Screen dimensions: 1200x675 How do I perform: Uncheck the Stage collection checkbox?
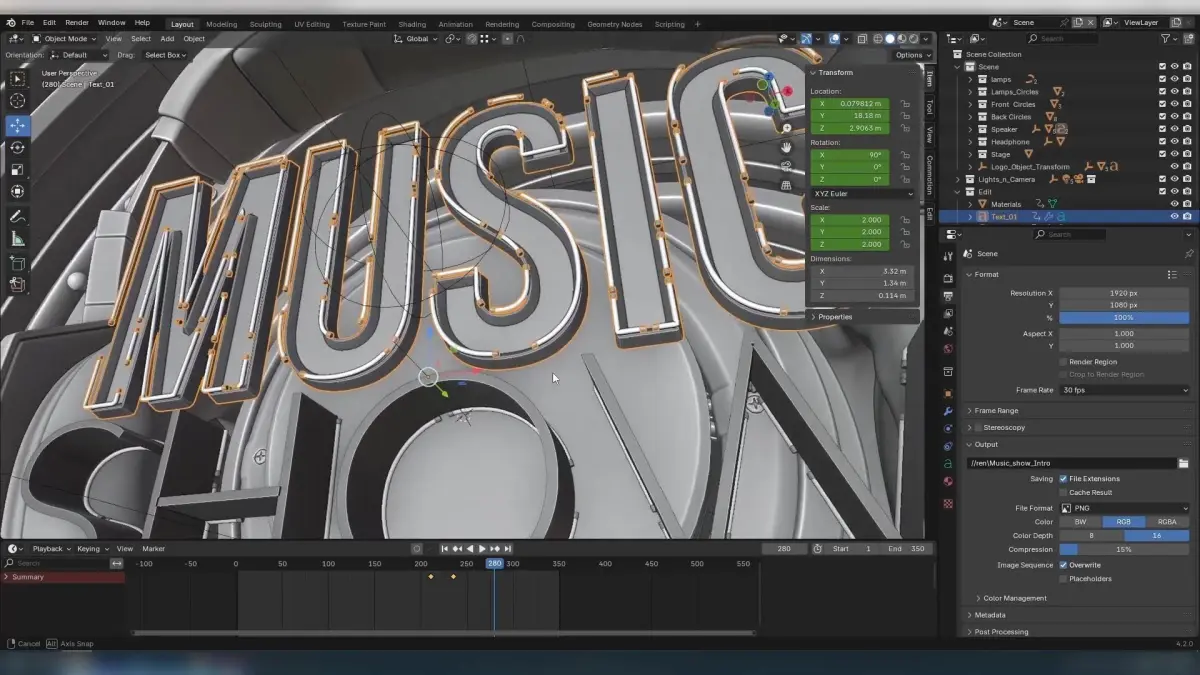[x=1162, y=154]
